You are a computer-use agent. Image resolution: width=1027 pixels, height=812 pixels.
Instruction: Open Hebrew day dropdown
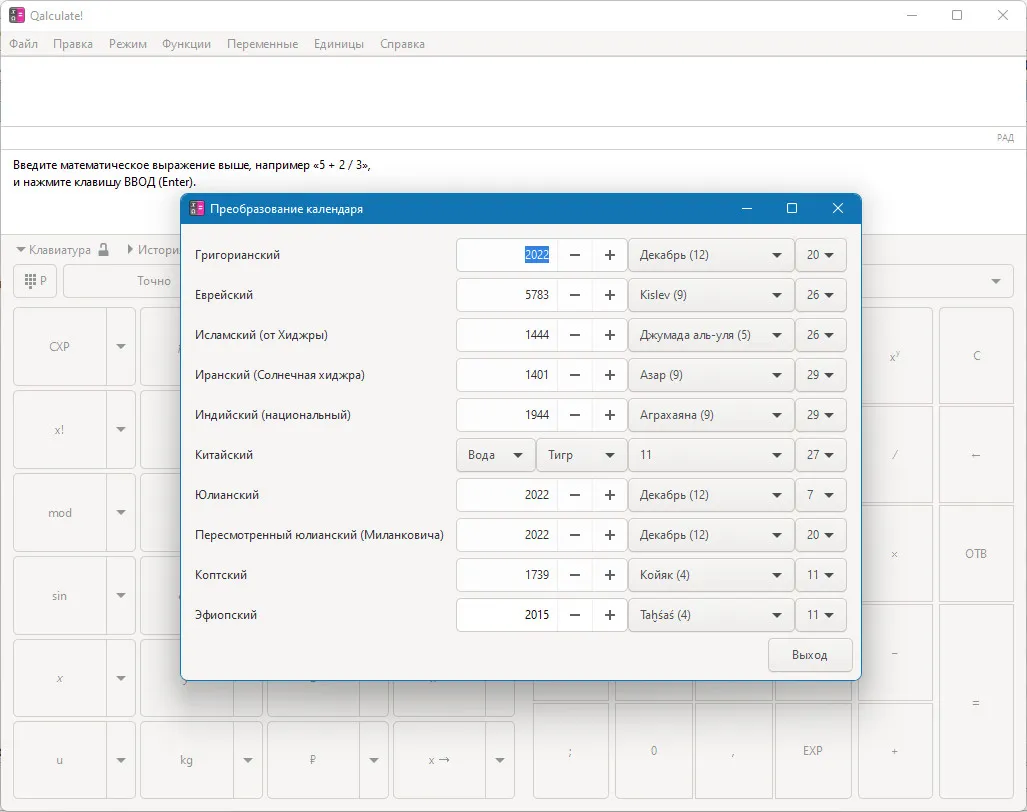pos(821,295)
